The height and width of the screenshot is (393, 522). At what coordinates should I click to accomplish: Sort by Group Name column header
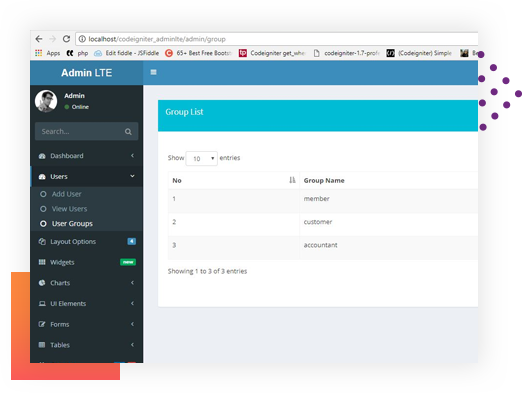[x=389, y=180]
